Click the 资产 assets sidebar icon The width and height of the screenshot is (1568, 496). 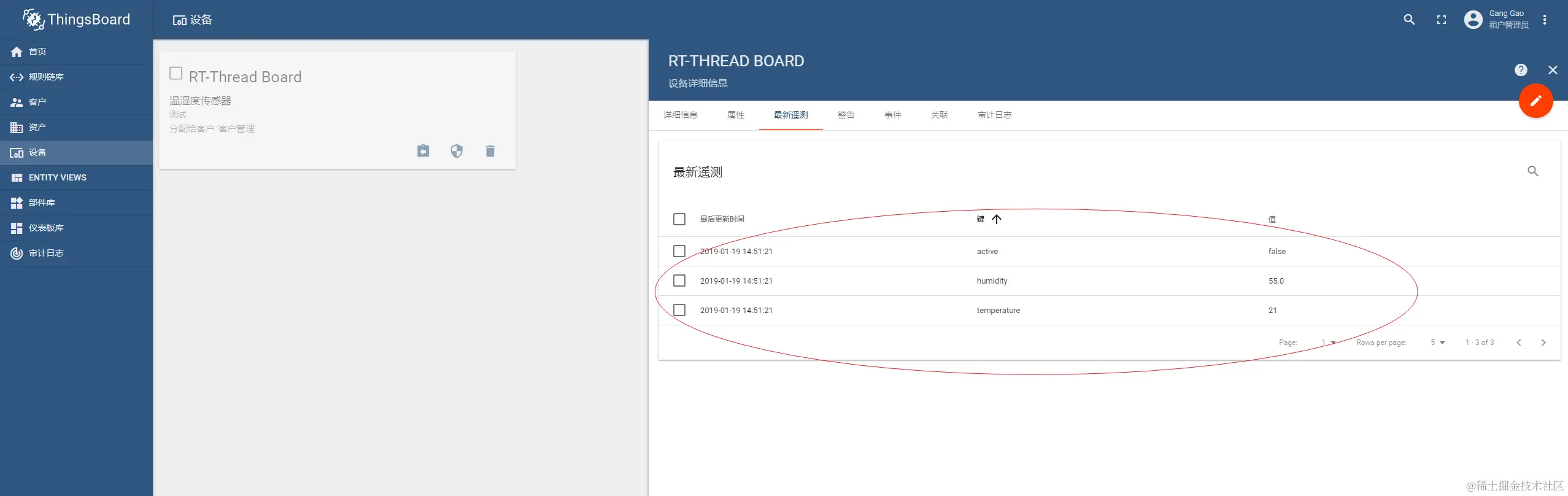pos(17,127)
